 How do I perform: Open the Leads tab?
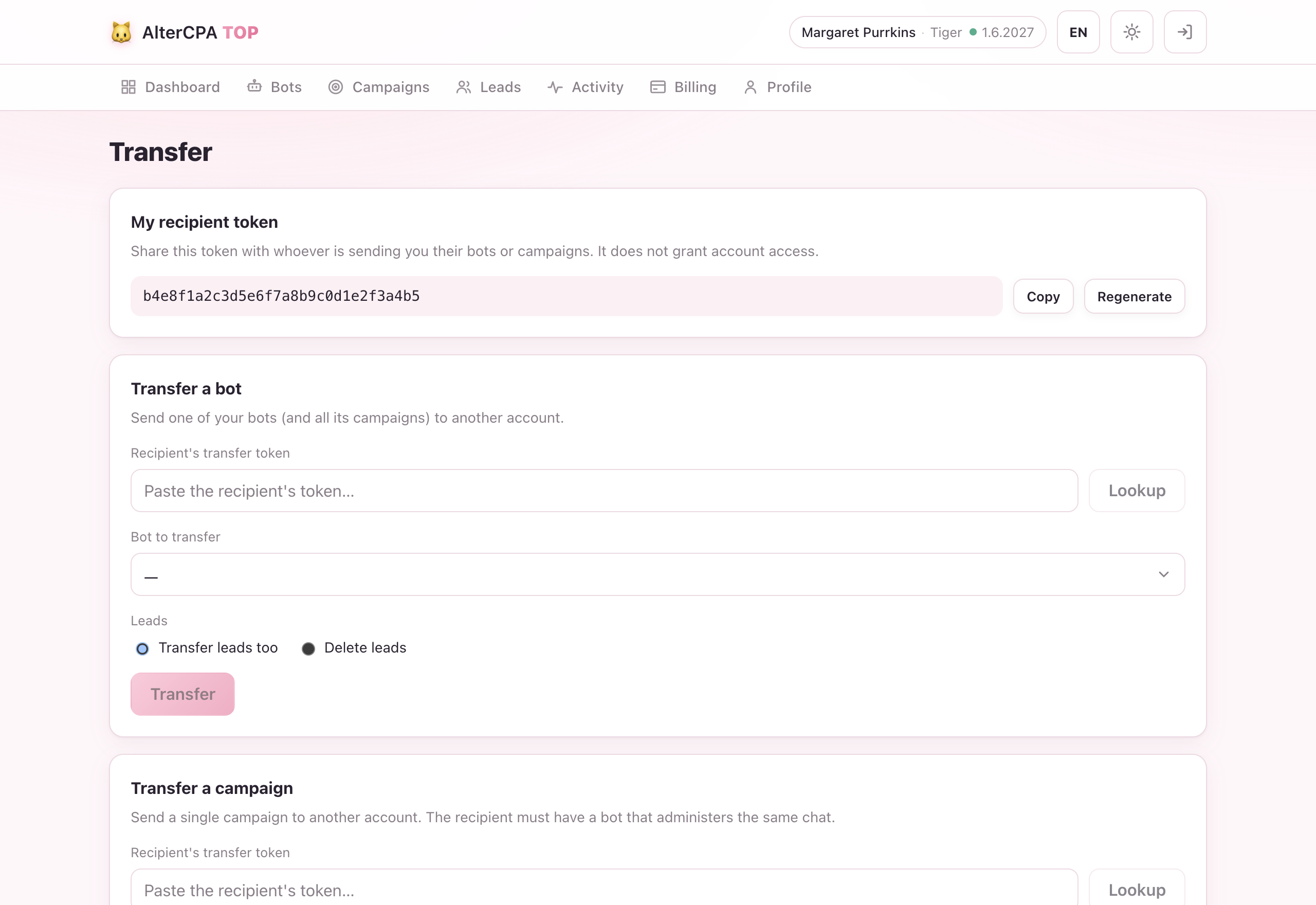click(x=488, y=87)
